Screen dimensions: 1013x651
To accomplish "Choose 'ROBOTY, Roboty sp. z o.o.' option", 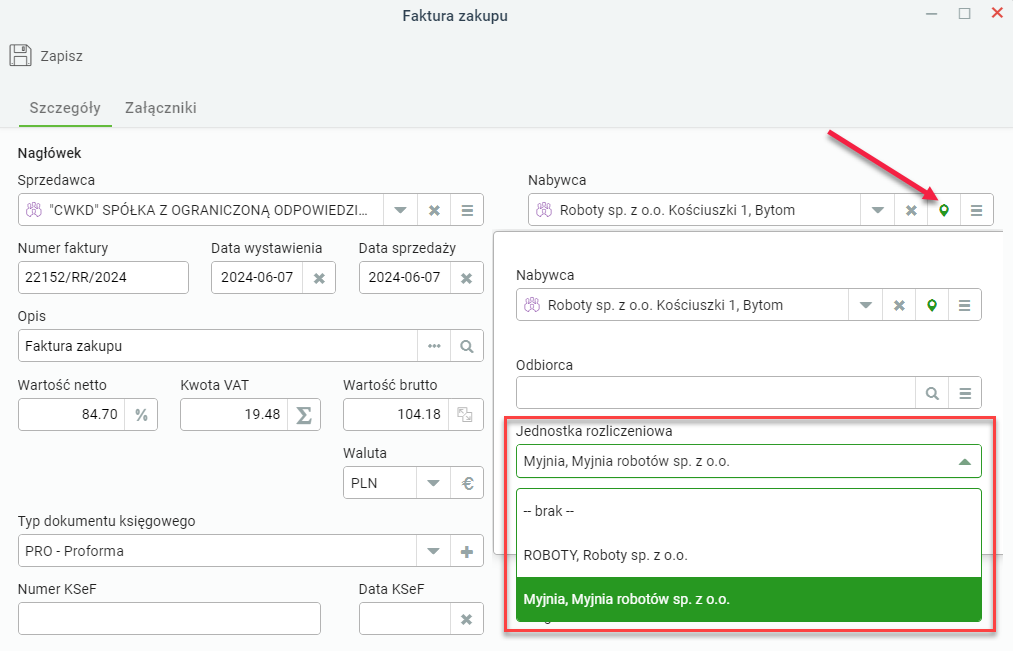I will (x=749, y=555).
